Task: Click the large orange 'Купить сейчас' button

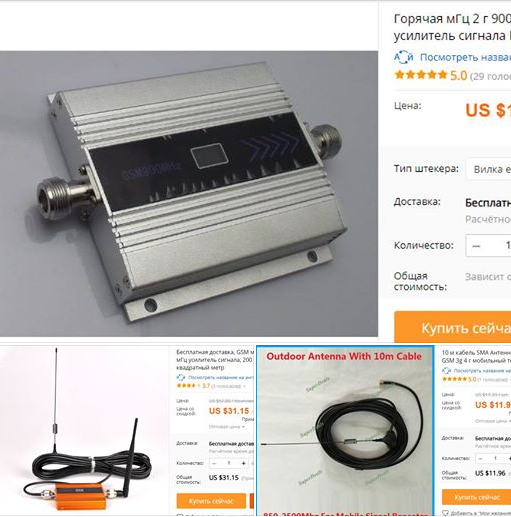Action: 453,327
